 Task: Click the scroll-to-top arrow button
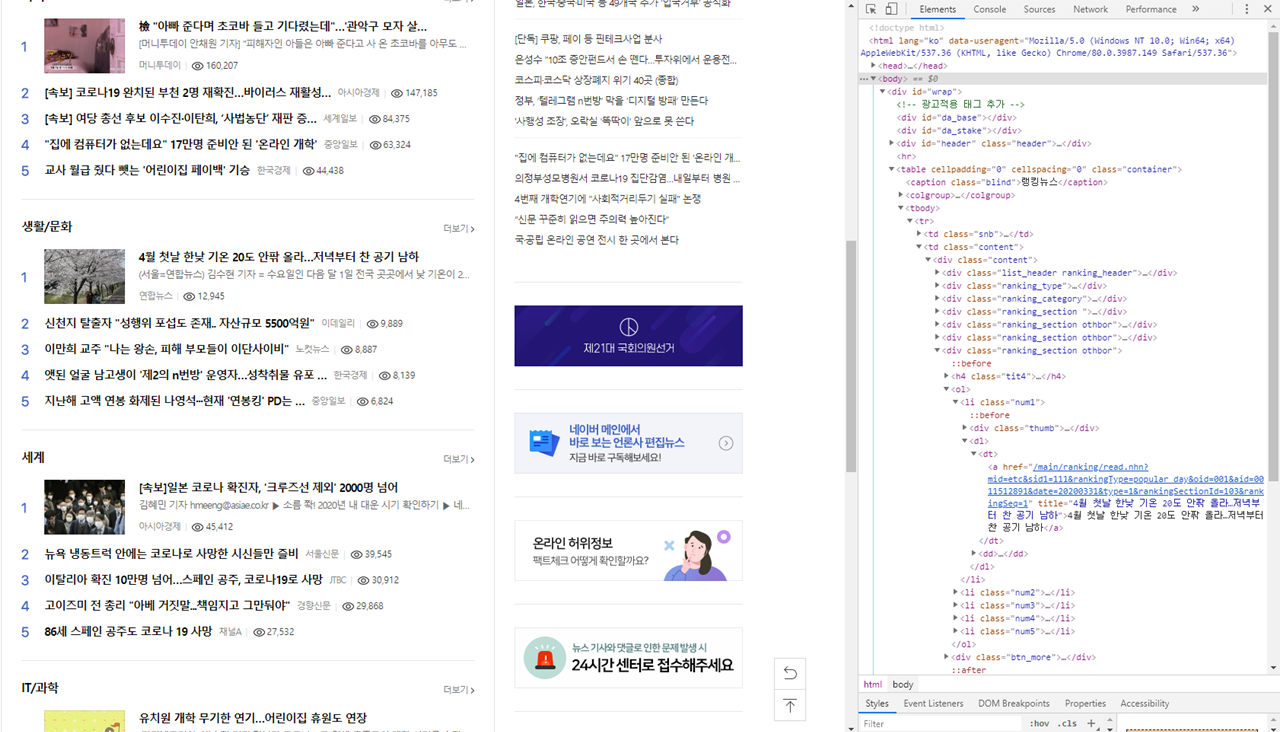(789, 706)
